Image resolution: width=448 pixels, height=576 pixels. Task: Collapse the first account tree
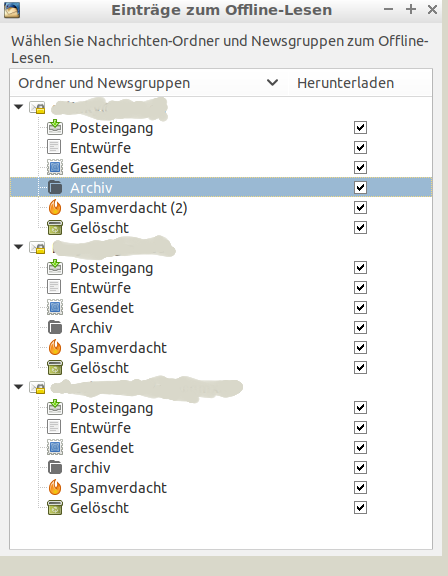click(18, 107)
